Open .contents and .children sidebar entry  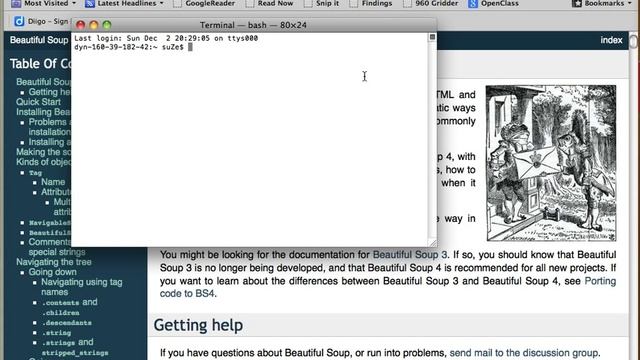70,307
